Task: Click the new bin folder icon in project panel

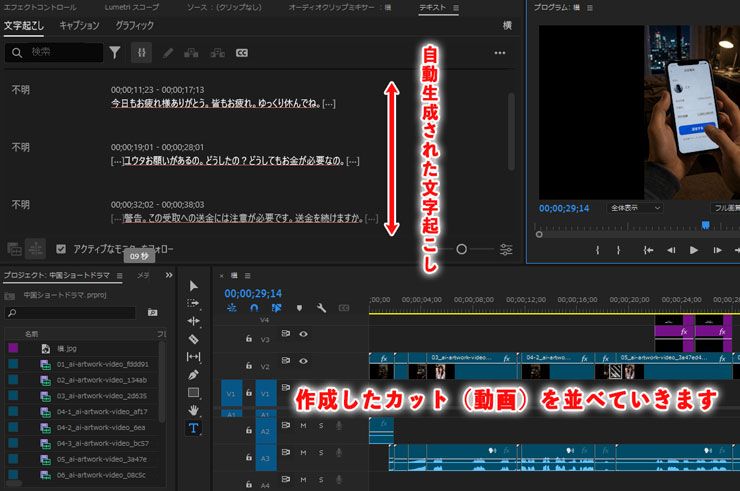Action: pos(152,312)
